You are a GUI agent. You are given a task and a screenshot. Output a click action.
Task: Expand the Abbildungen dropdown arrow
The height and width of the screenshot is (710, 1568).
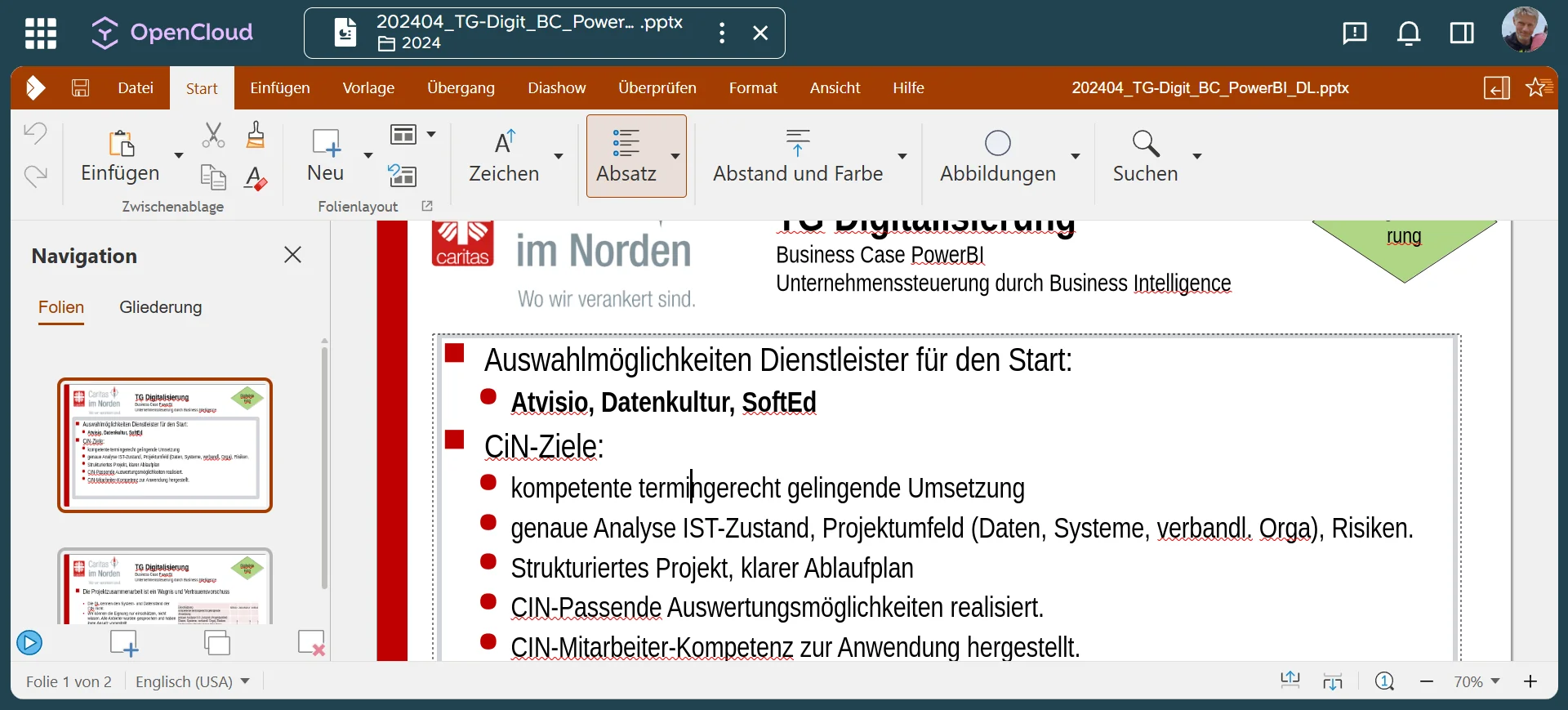tap(1076, 155)
